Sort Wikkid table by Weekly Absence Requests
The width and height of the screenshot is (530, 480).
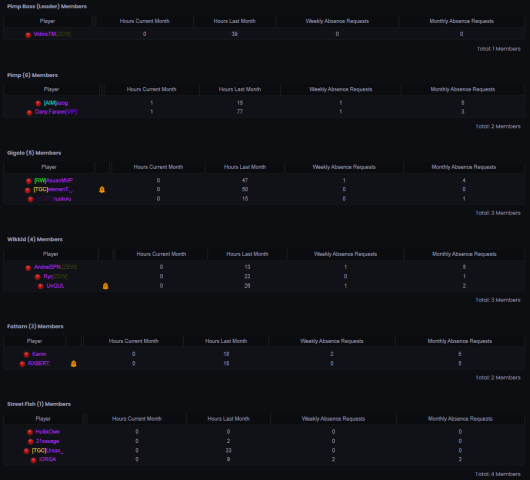click(345, 254)
